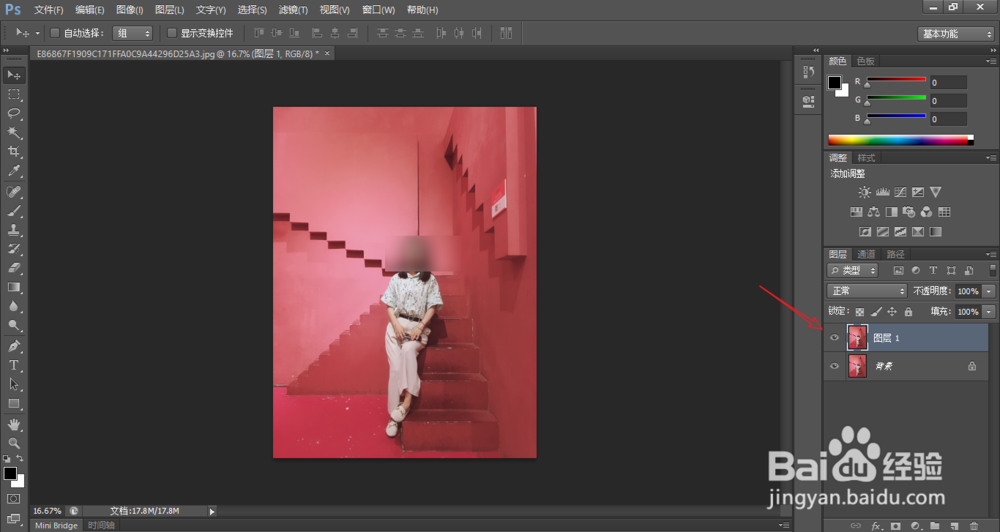Viewport: 1000px width, 532px height.
Task: Open the 基本功能 workspace dropdown
Action: 956,34
